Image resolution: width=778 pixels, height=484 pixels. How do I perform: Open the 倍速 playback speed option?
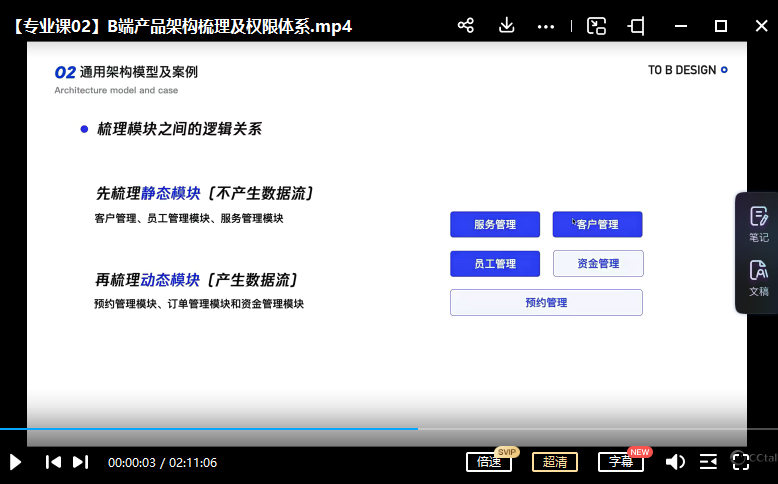pos(489,462)
